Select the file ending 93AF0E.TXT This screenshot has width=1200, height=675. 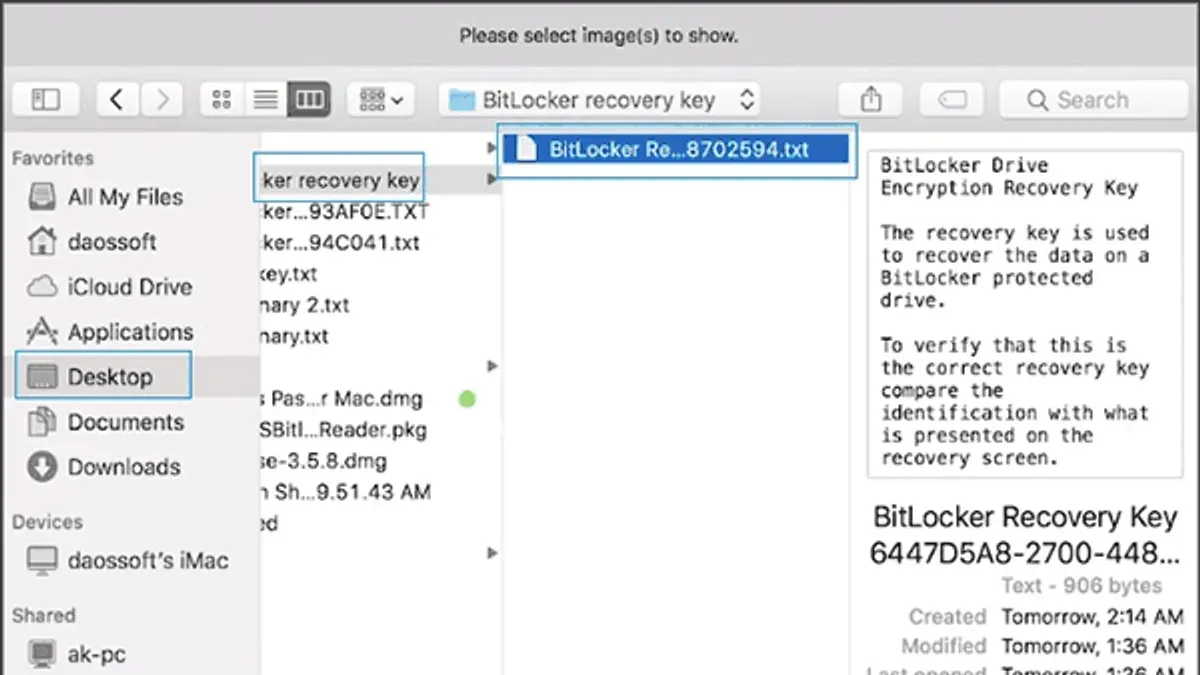pos(345,212)
